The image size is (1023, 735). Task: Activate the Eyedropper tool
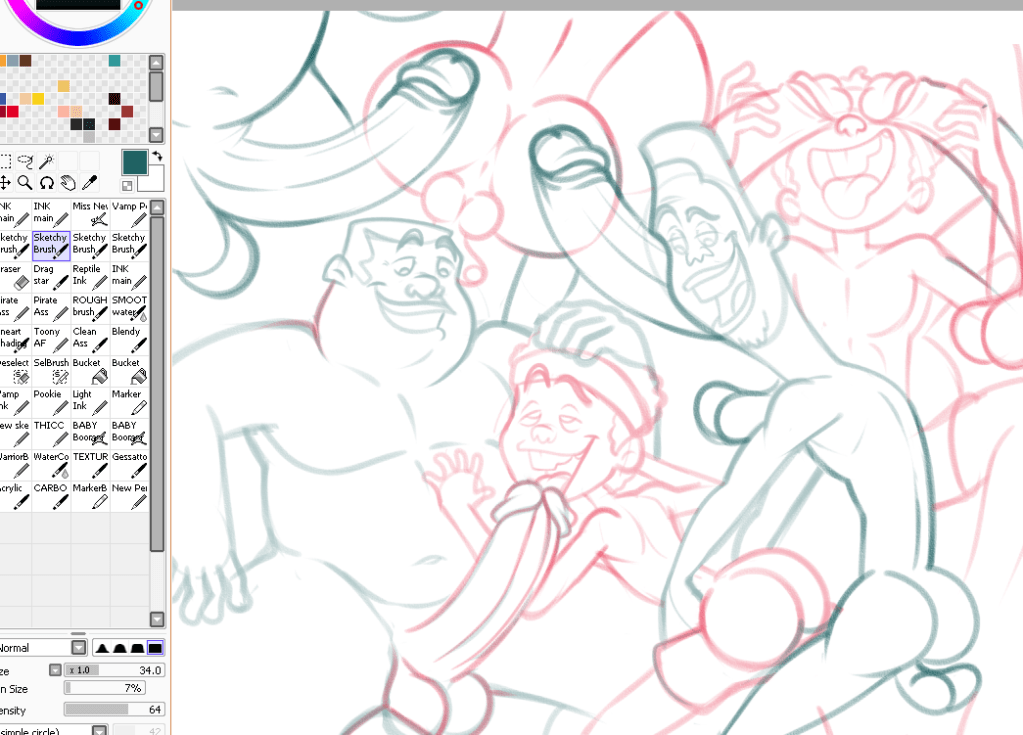tap(90, 182)
